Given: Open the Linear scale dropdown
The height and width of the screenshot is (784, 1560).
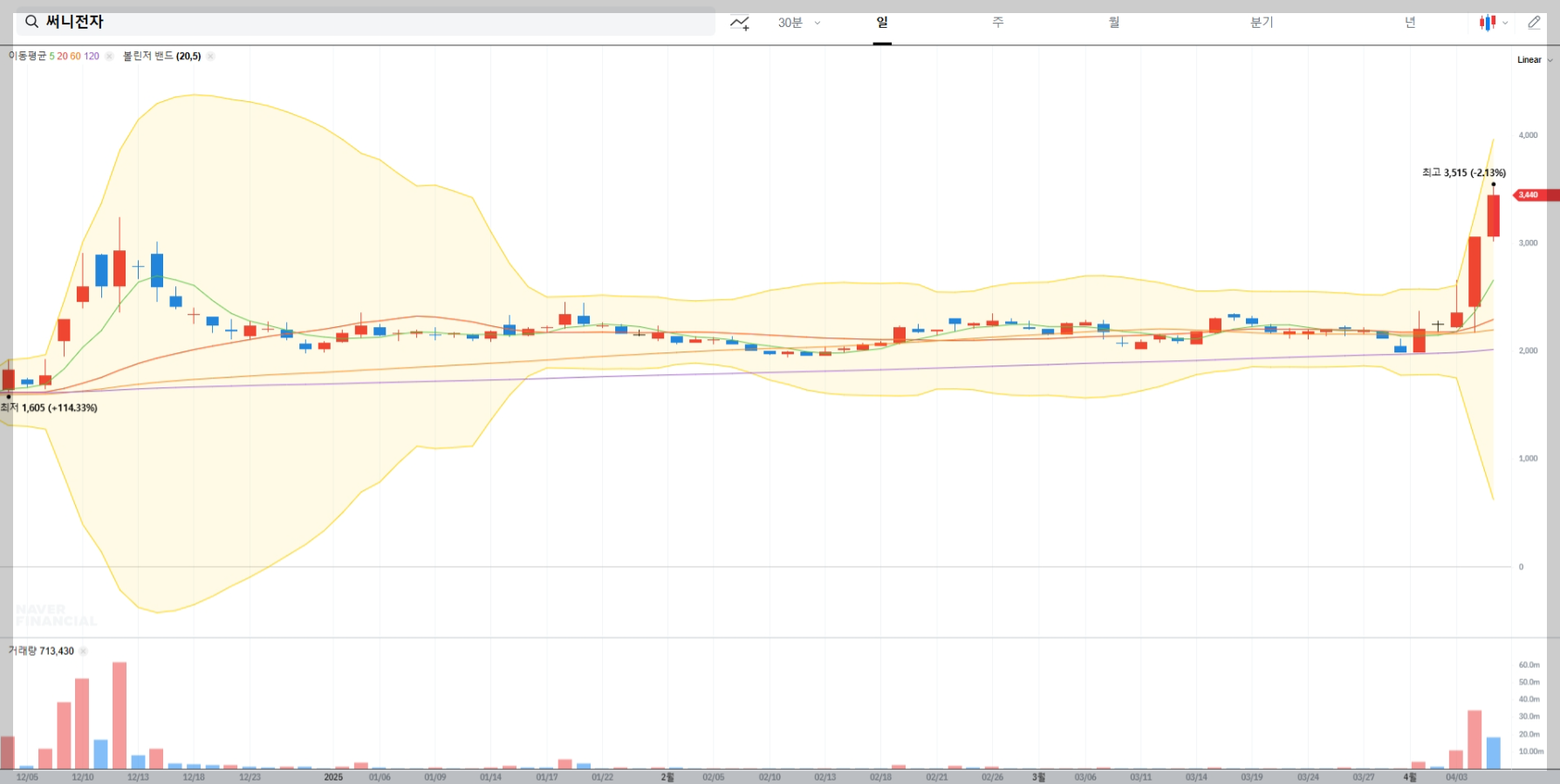Looking at the screenshot, I should pos(1535,60).
